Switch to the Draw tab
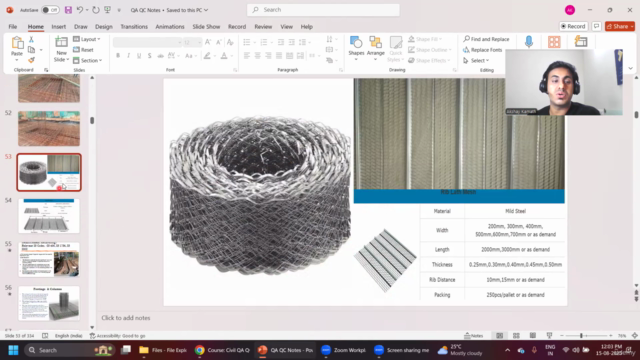640x360 pixels. pyautogui.click(x=81, y=27)
